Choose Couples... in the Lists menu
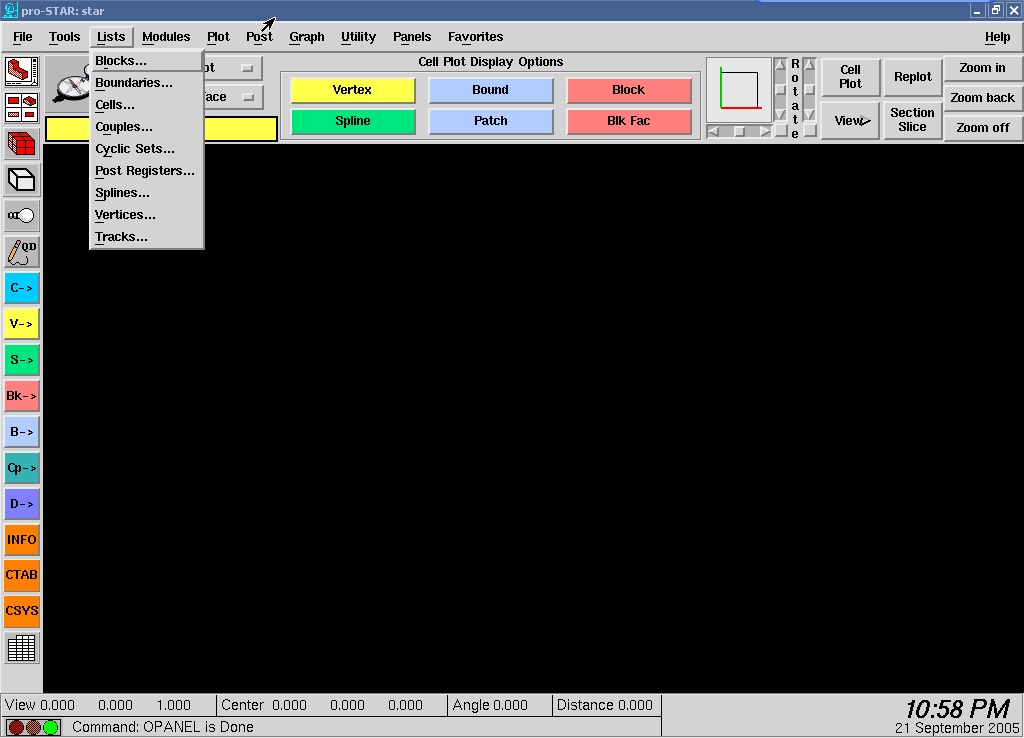1024x738 pixels. 146,127
